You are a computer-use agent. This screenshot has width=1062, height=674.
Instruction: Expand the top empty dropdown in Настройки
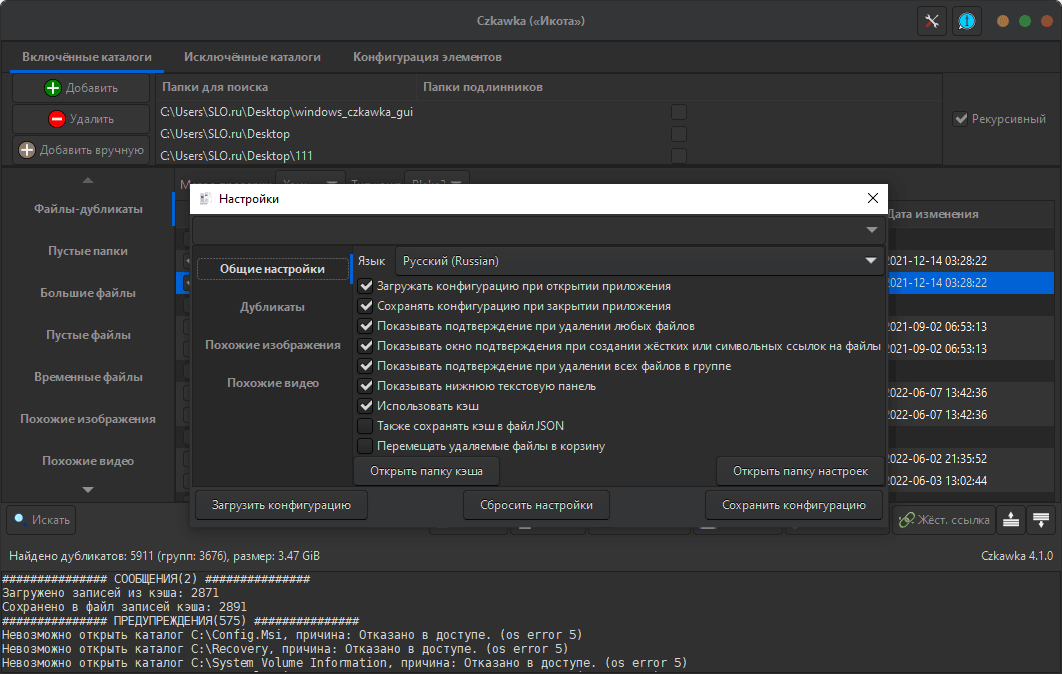tap(538, 230)
